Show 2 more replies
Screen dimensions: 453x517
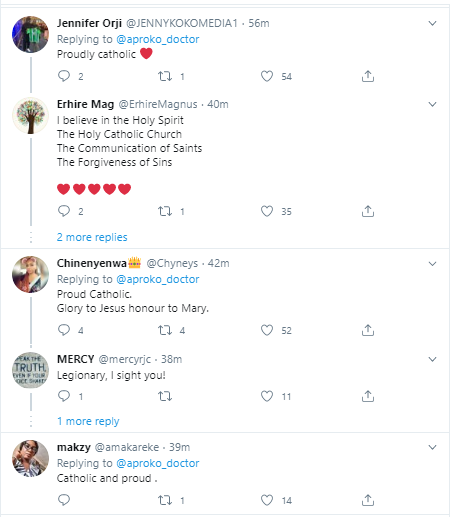tap(92, 237)
